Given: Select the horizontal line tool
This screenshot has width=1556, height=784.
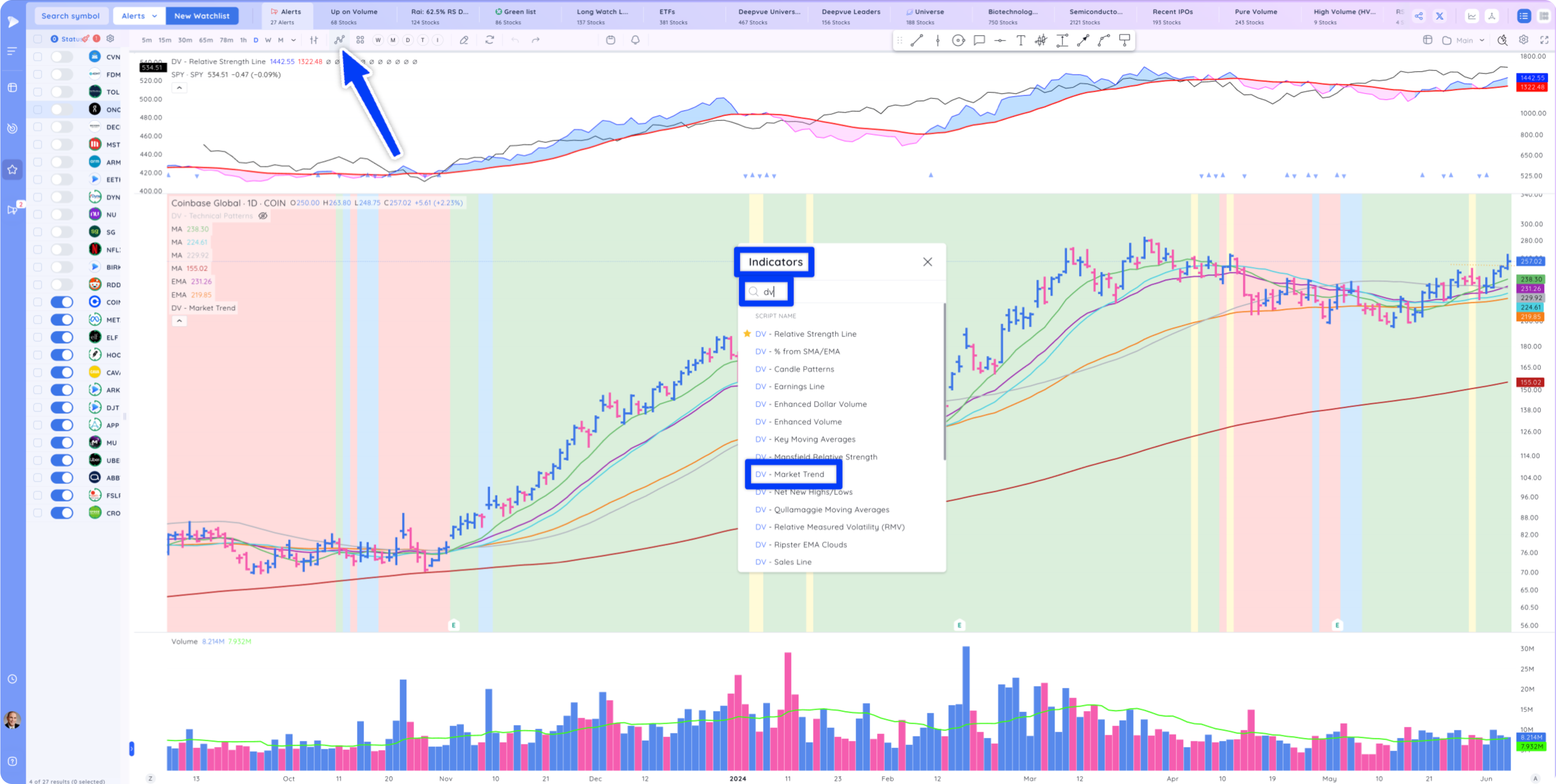Looking at the screenshot, I should 1000,40.
